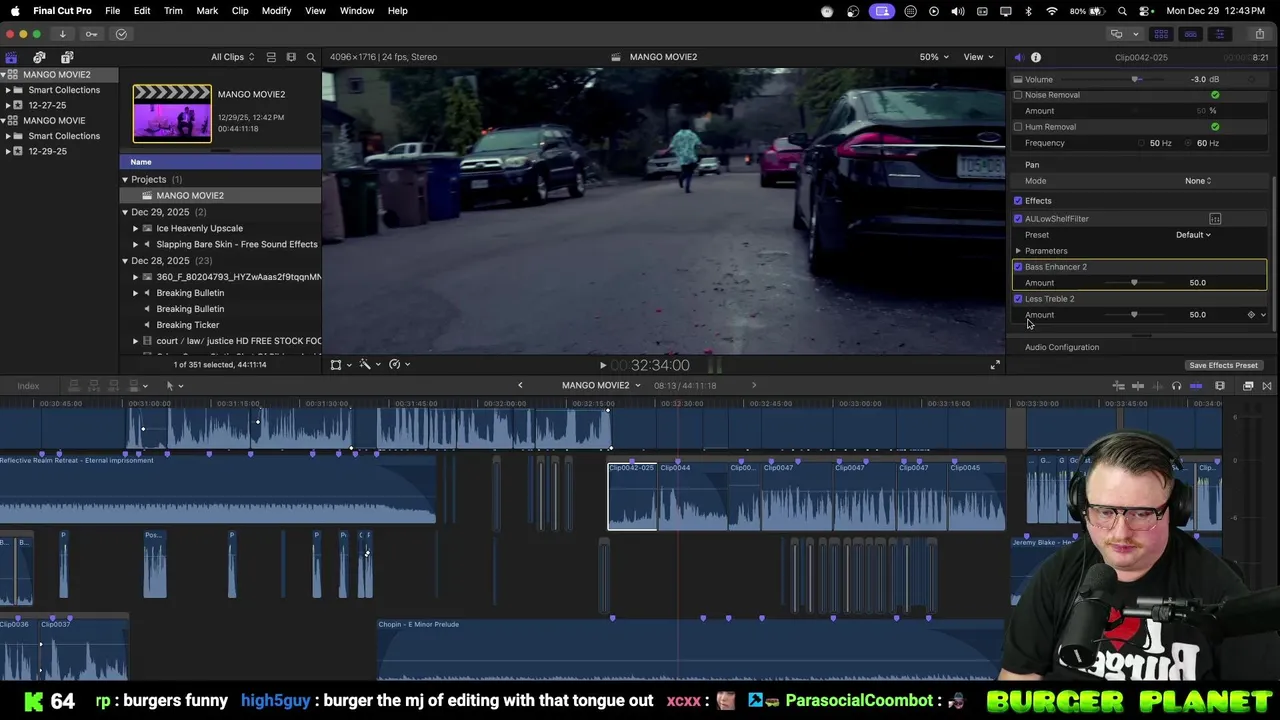Open the browser search magnifier

311,57
